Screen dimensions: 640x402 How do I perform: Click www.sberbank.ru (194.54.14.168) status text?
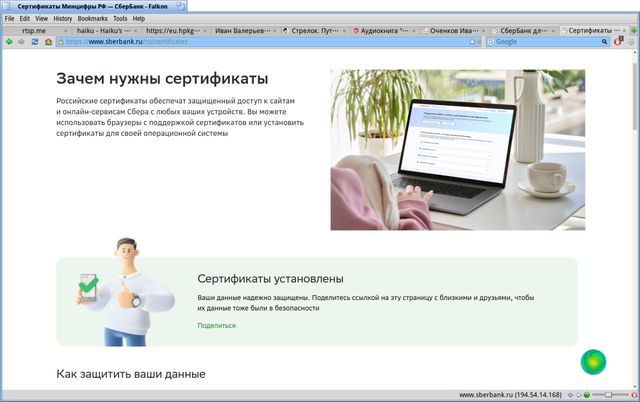pos(510,395)
